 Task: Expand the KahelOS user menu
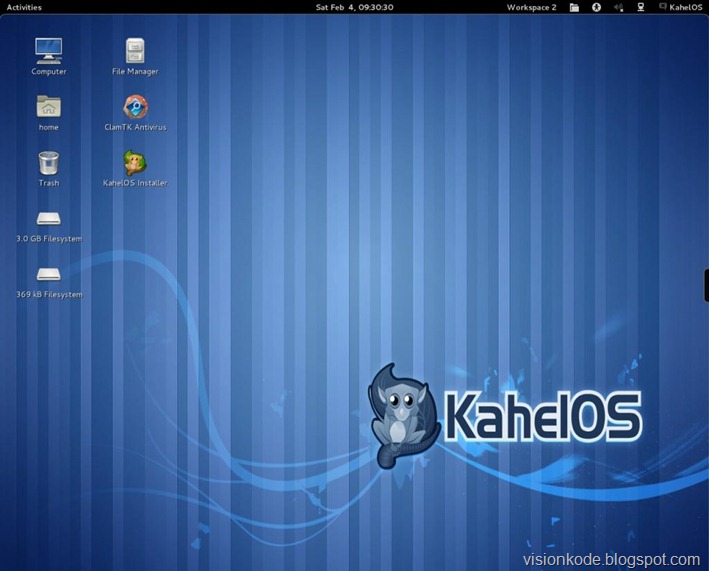tap(680, 7)
